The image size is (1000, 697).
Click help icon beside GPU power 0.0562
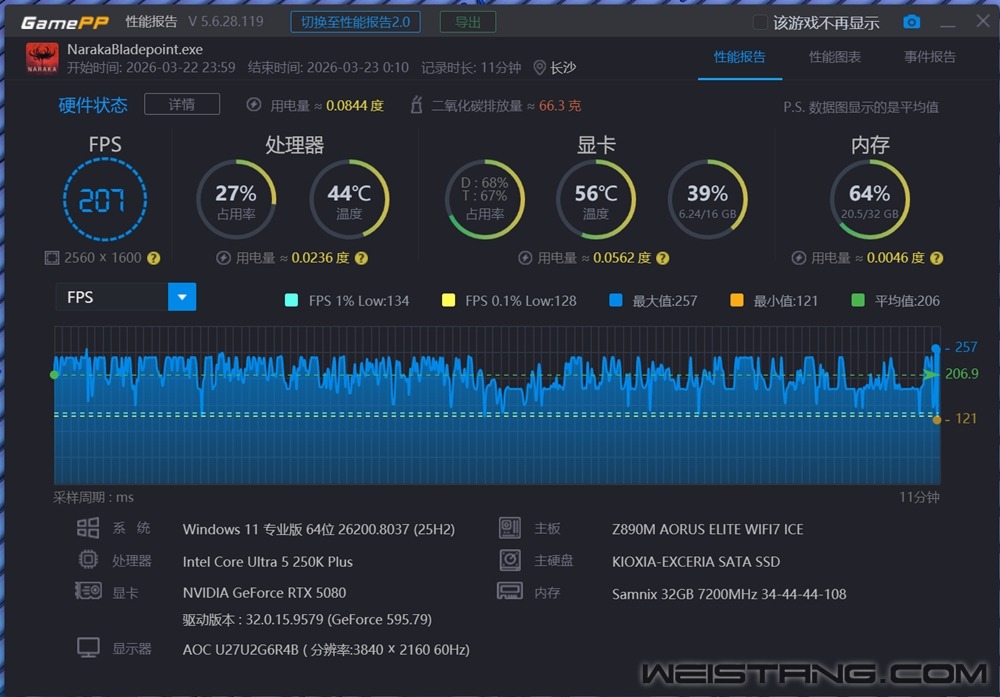click(663, 258)
